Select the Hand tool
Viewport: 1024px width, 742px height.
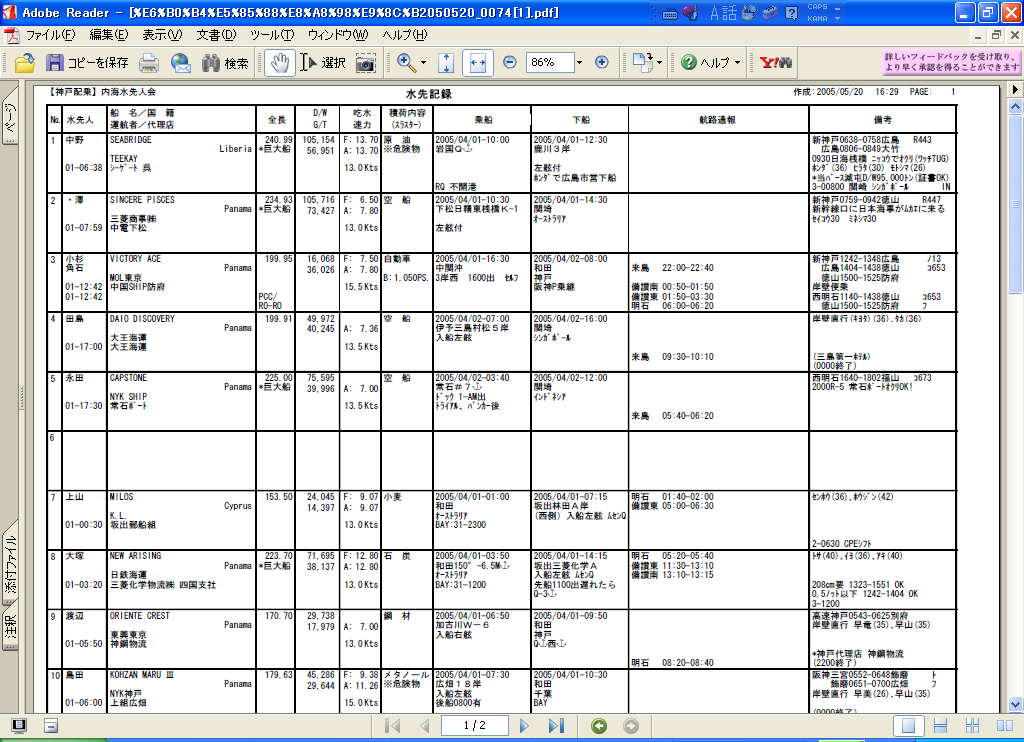(x=281, y=62)
